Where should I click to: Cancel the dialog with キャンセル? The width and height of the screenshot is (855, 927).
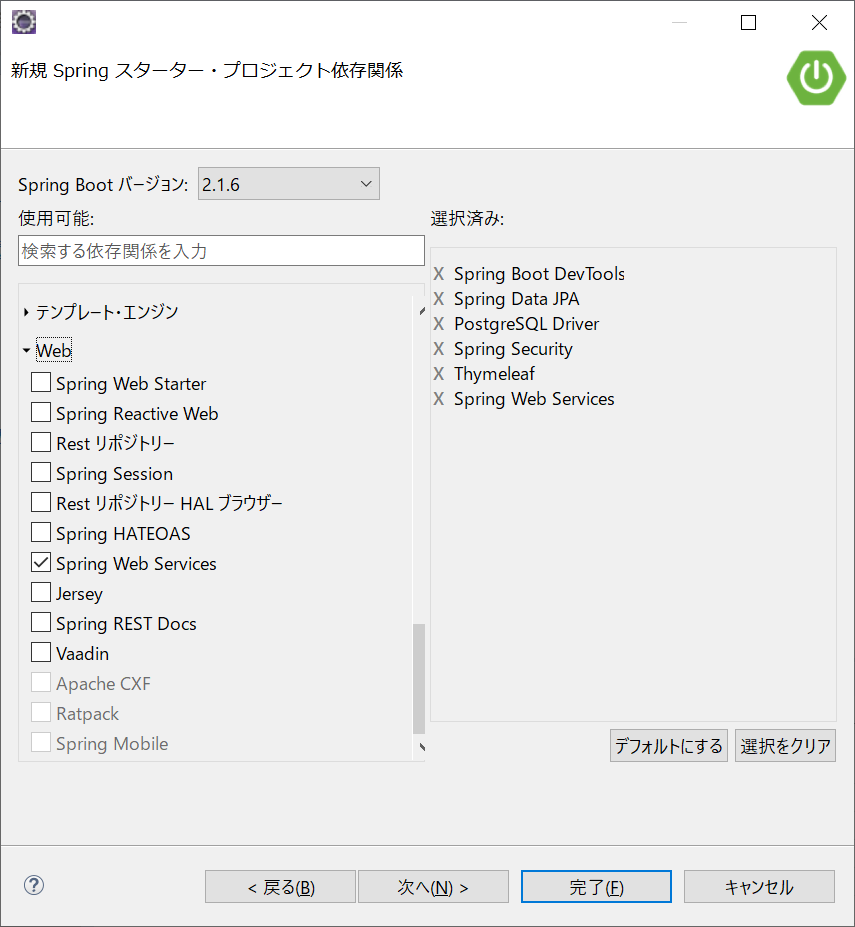(x=759, y=887)
